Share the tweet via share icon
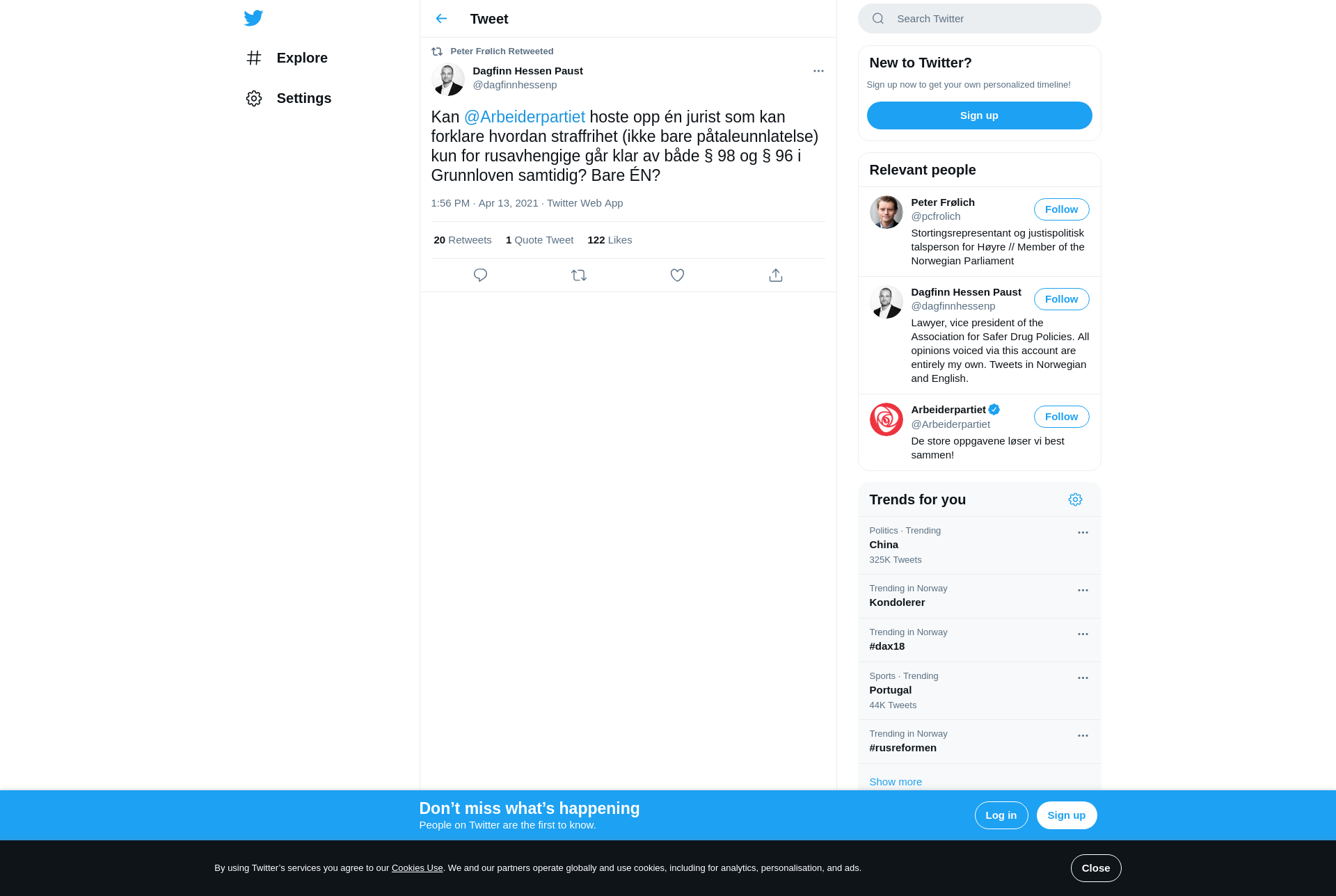 776,275
